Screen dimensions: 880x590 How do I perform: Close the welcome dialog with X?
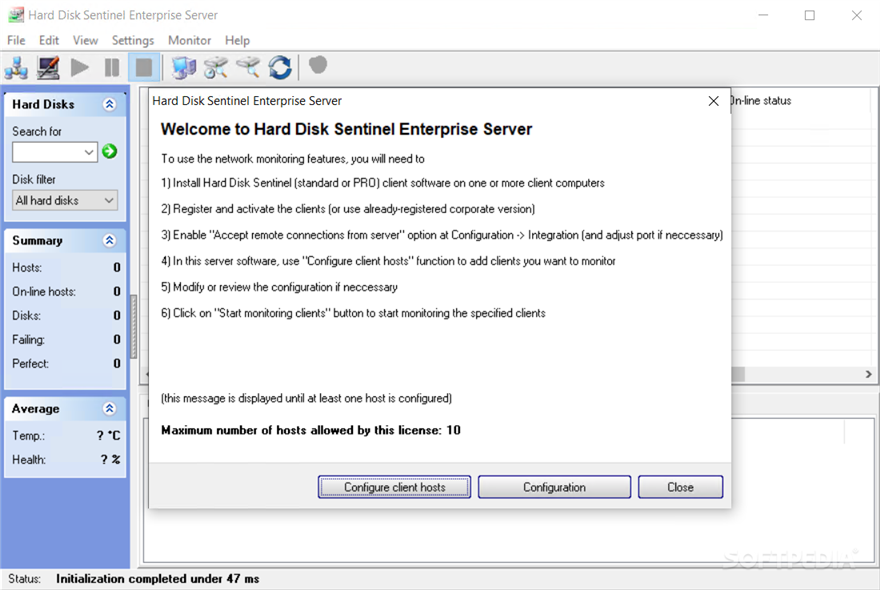coord(713,101)
